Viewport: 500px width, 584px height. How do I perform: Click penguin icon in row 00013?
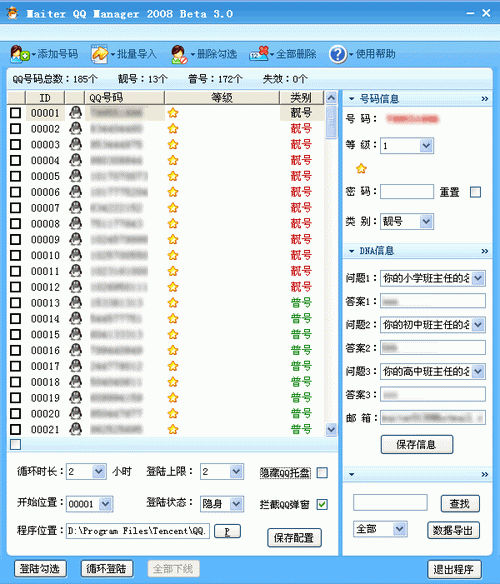(x=76, y=303)
